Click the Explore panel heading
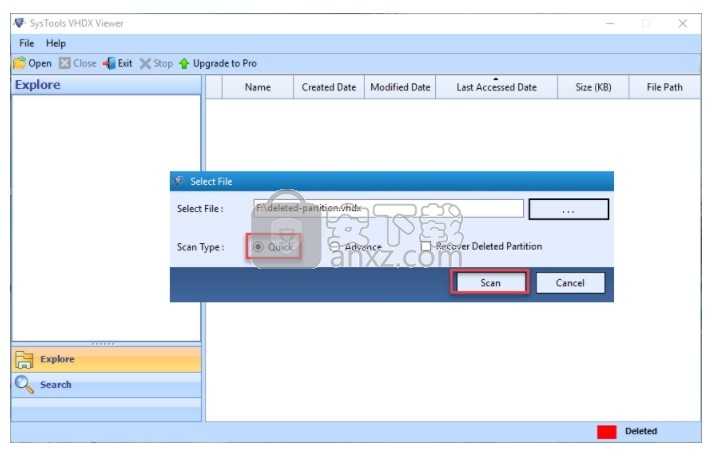719x461 pixels. click(38, 85)
